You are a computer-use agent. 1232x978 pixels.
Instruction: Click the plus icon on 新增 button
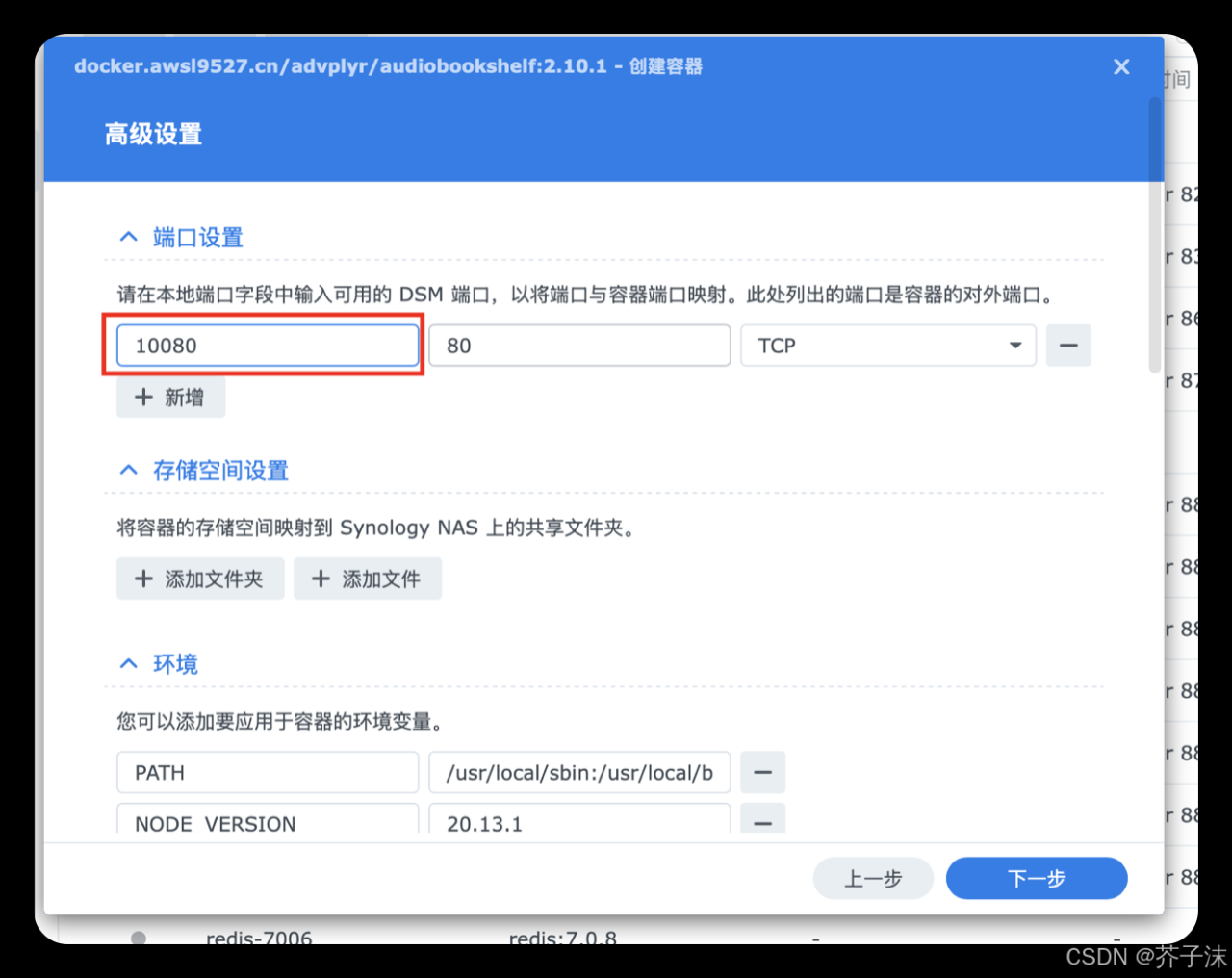click(x=143, y=397)
